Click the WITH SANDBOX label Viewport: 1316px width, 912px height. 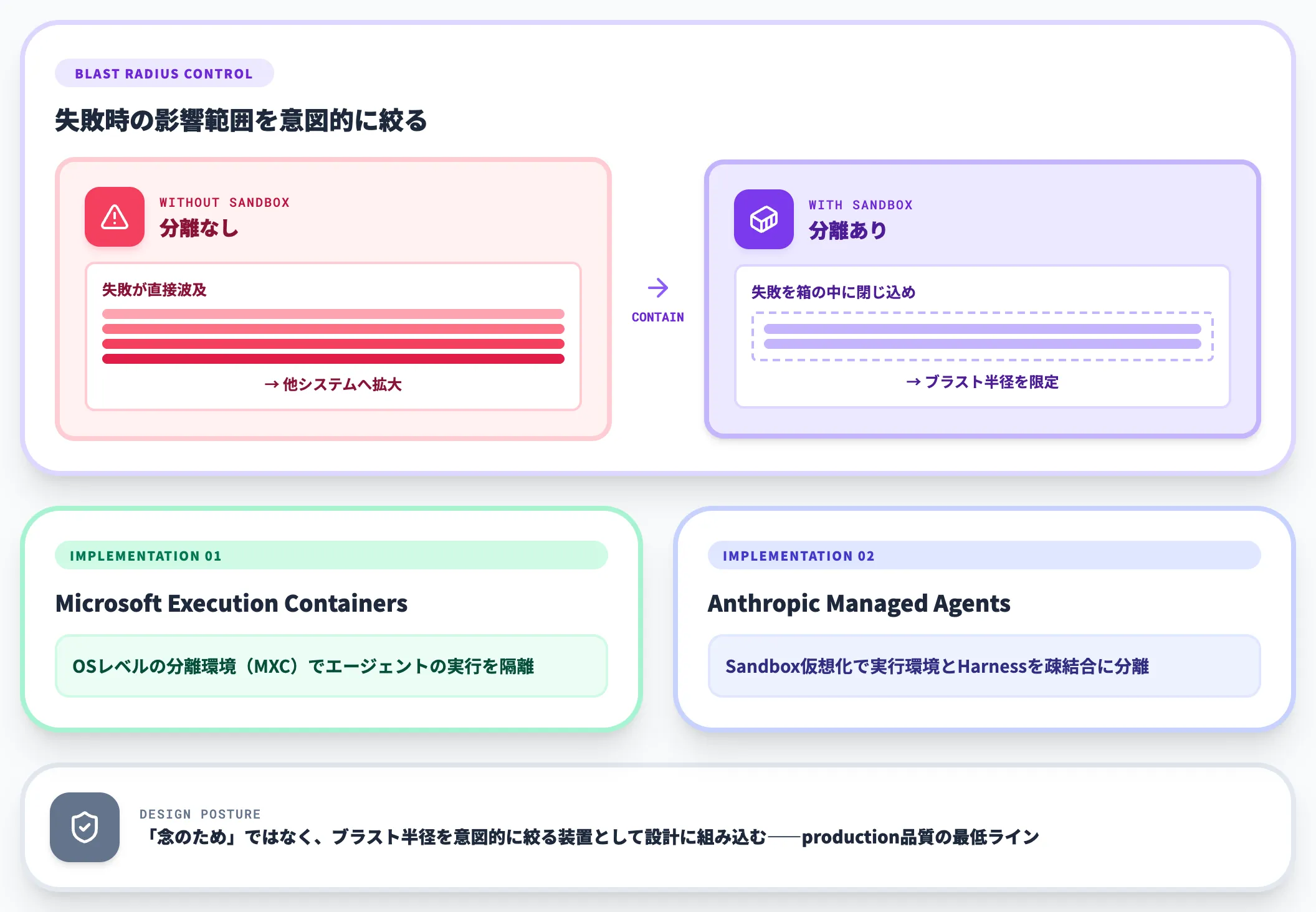(861, 205)
